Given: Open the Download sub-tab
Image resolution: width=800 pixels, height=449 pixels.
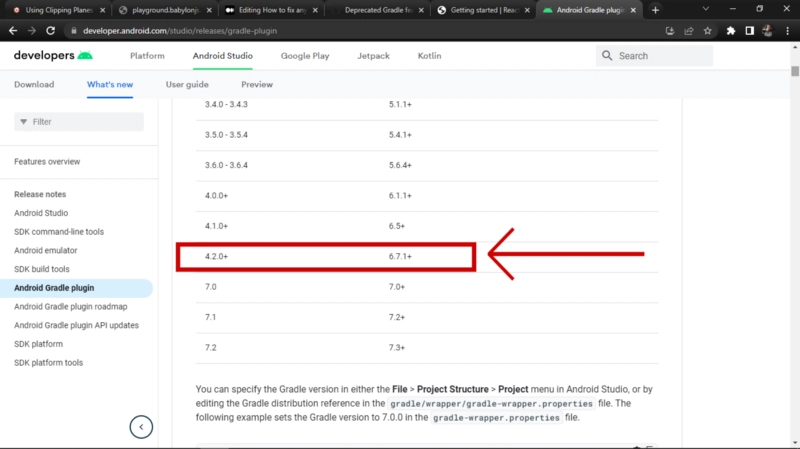Looking at the screenshot, I should tap(34, 84).
